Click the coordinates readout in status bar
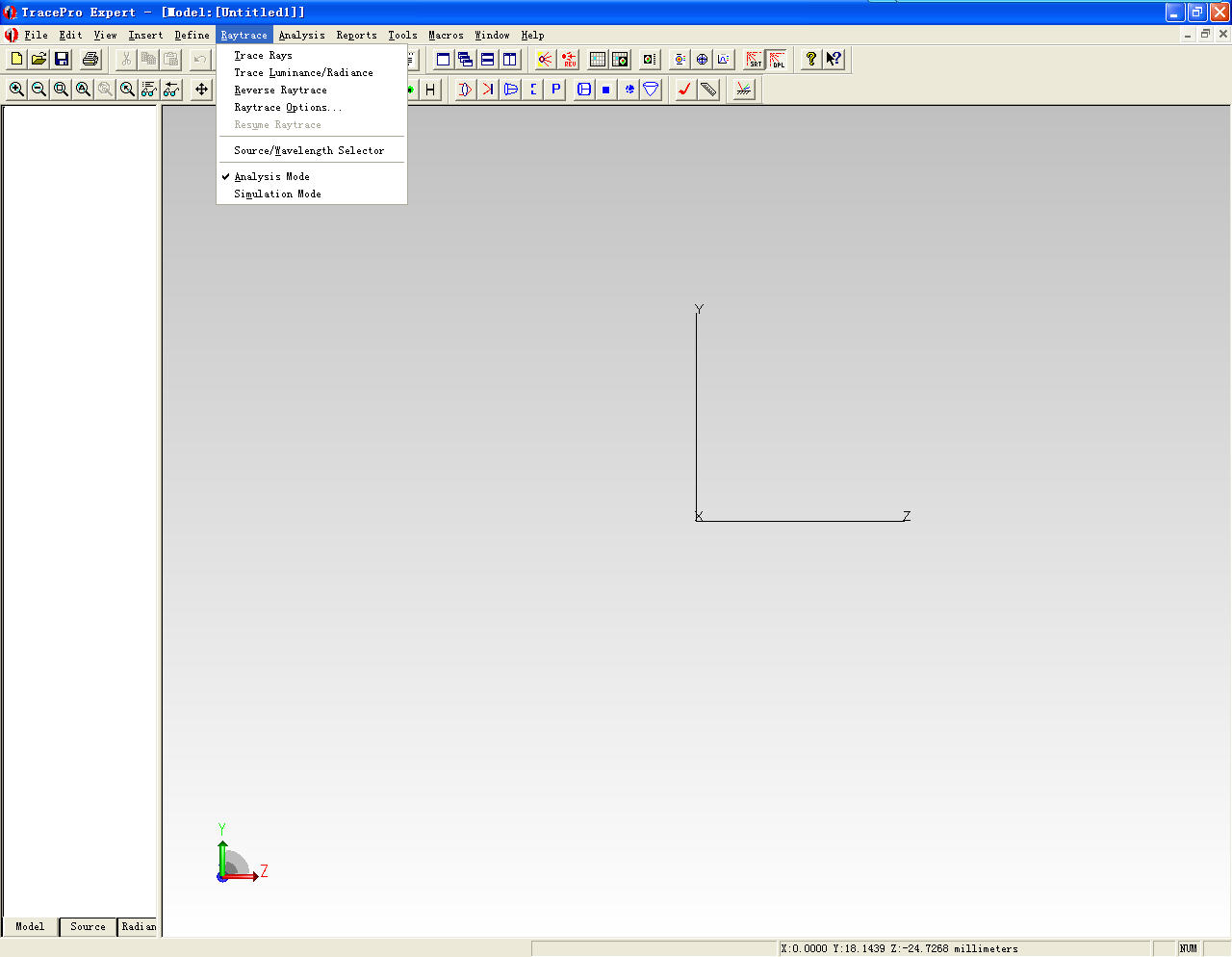Viewport: 1232px width, 957px height. (964, 948)
